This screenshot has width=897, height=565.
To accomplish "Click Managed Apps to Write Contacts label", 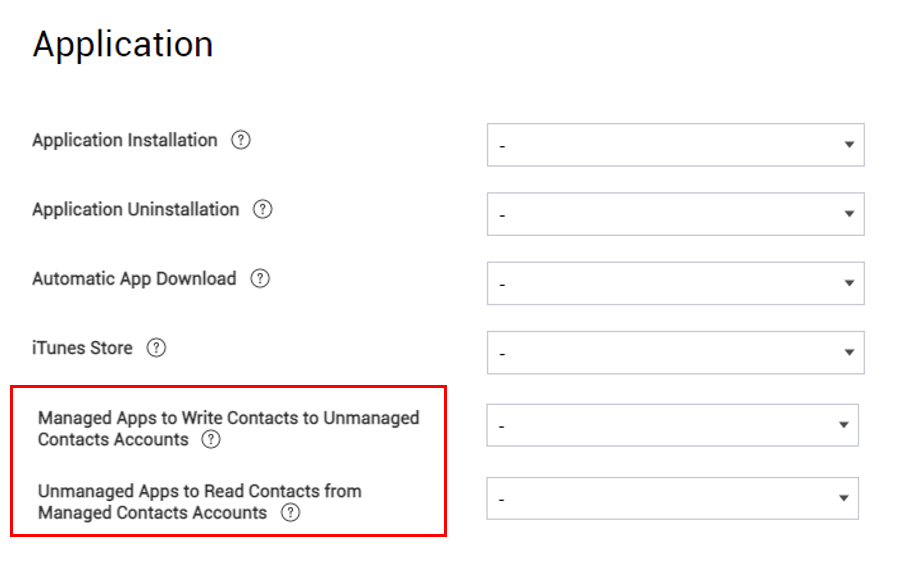I will [228, 428].
